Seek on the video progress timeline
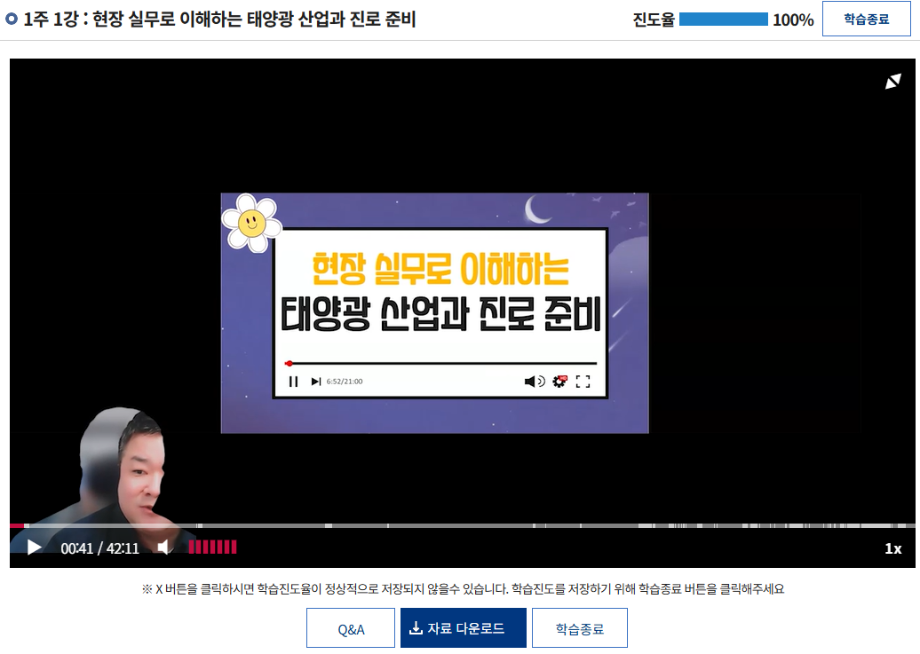Screen dimensions: 920x654 tap(462, 526)
